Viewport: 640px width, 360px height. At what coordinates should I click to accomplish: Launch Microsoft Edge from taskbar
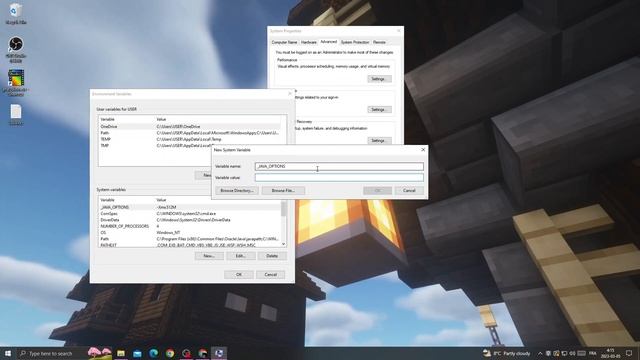pos(153,353)
